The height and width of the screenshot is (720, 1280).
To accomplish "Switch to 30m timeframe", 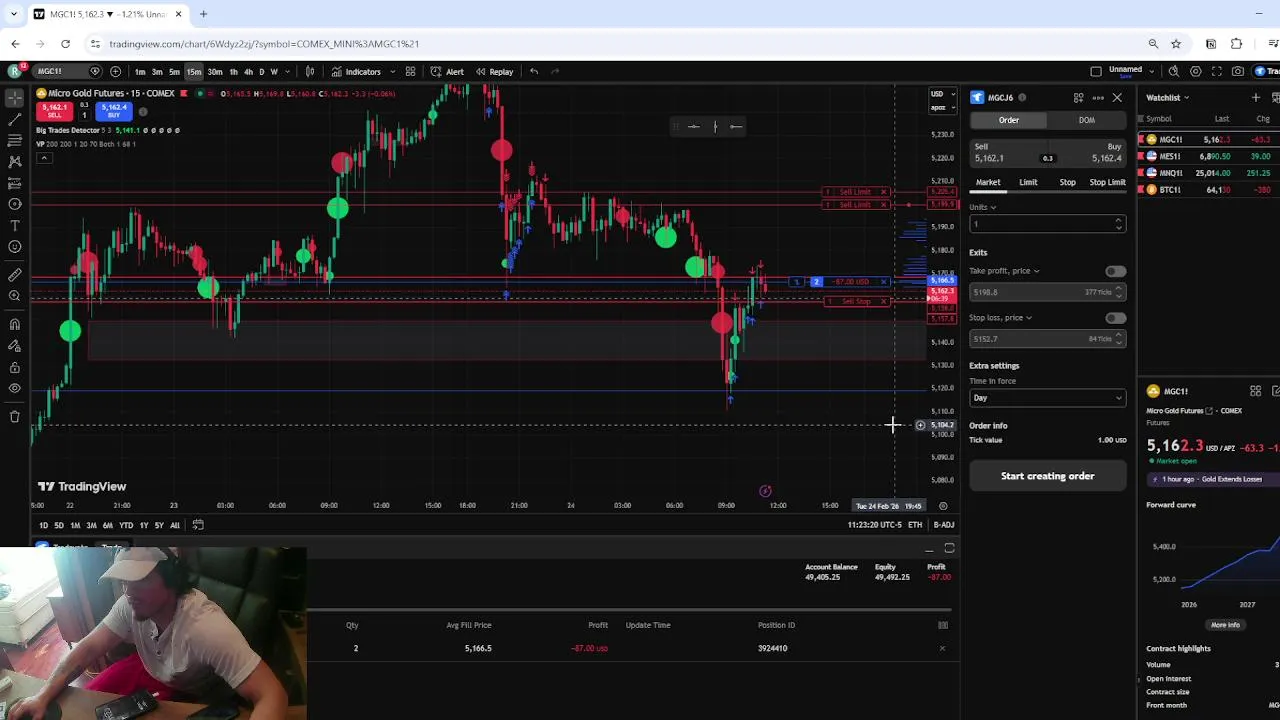I will [x=214, y=71].
